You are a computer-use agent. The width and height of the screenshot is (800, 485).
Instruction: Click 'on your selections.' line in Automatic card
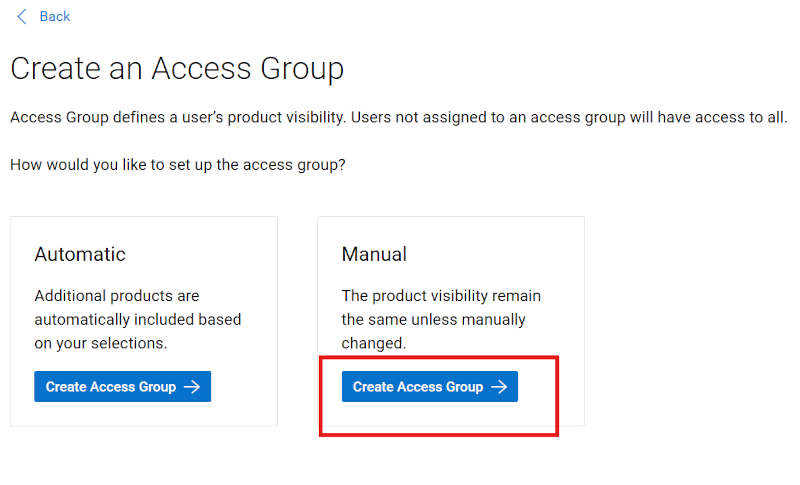[x=101, y=343]
